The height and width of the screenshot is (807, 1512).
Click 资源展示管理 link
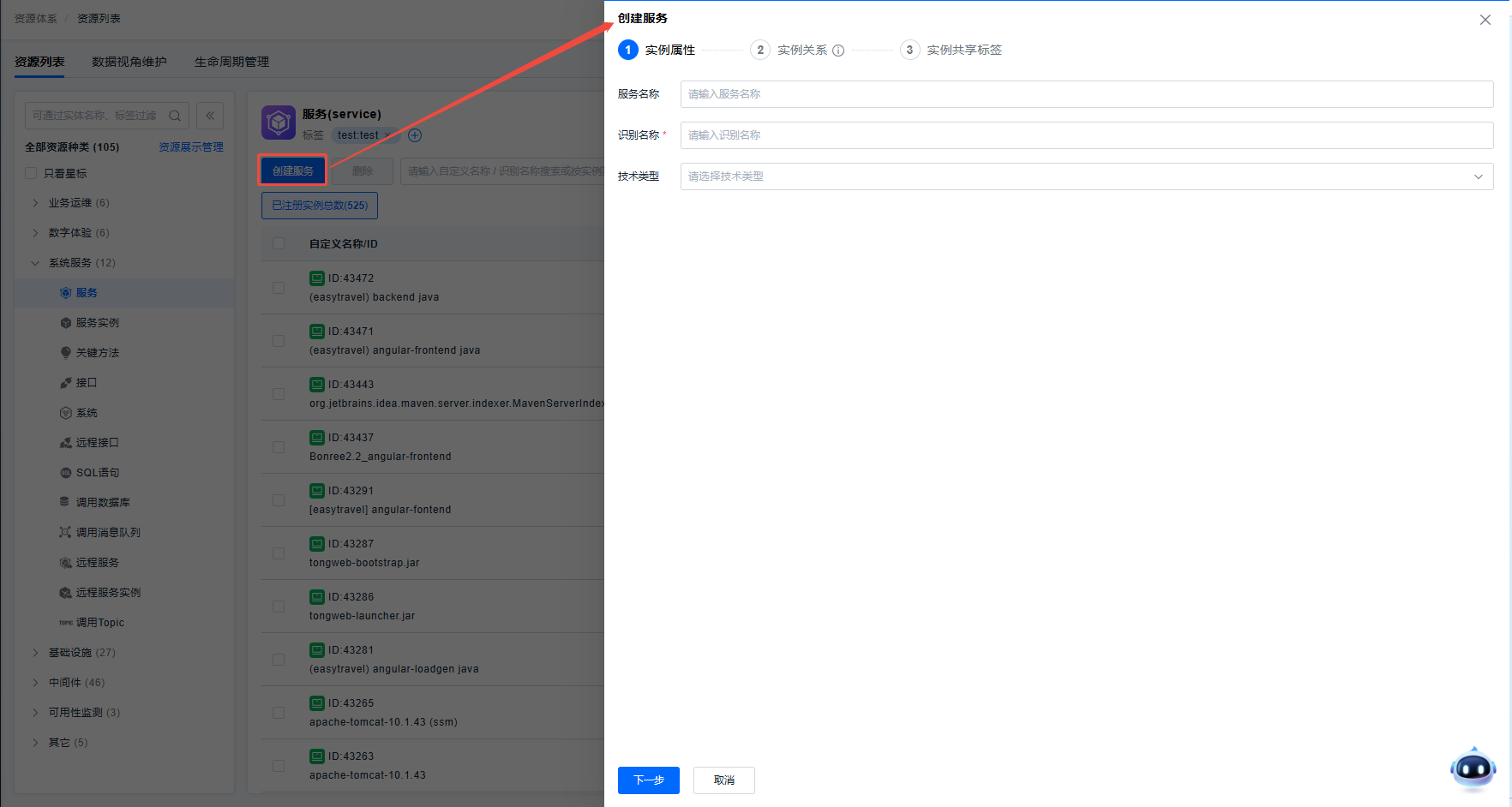click(x=190, y=147)
